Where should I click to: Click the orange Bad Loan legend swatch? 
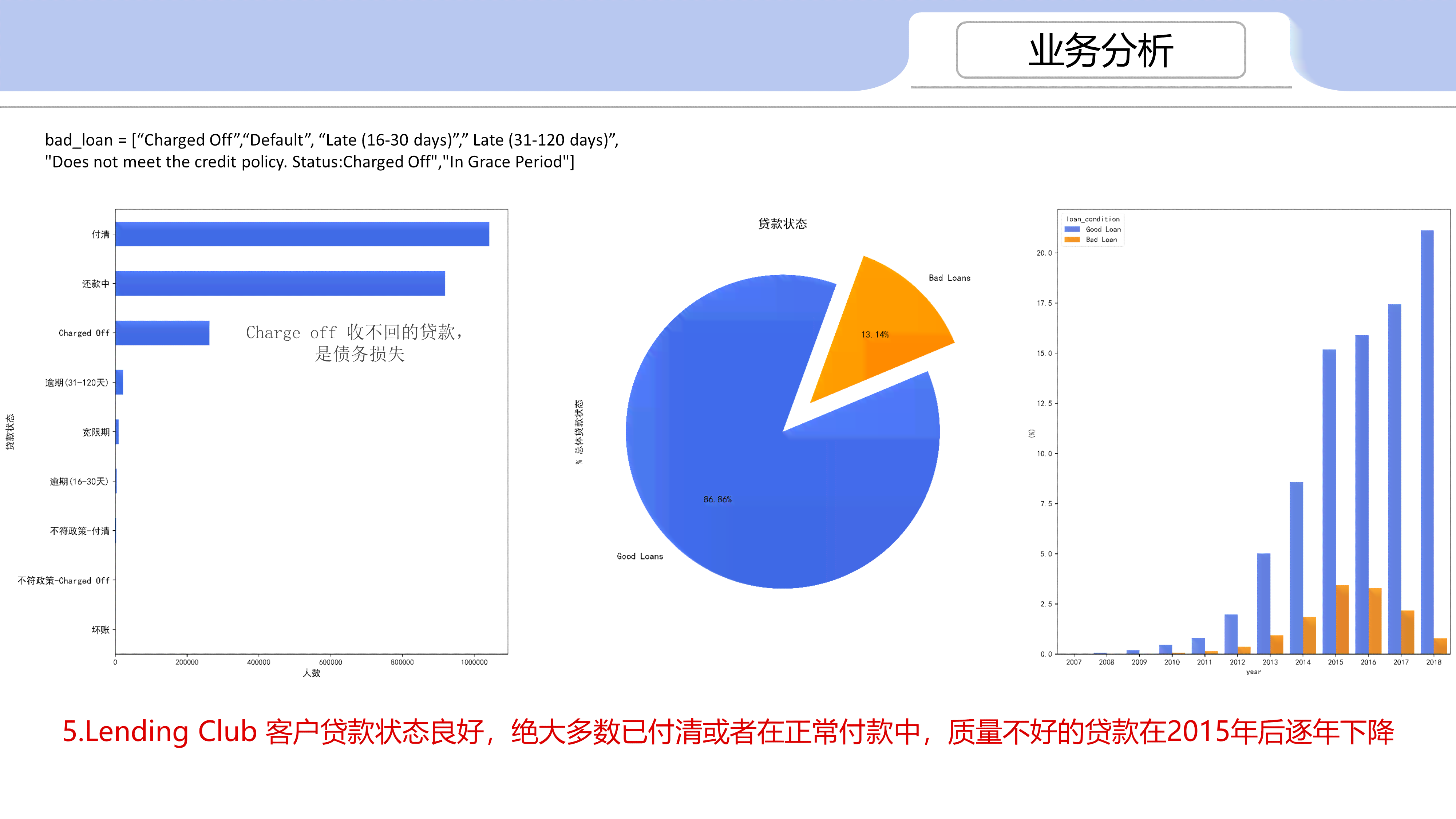[x=1072, y=240]
